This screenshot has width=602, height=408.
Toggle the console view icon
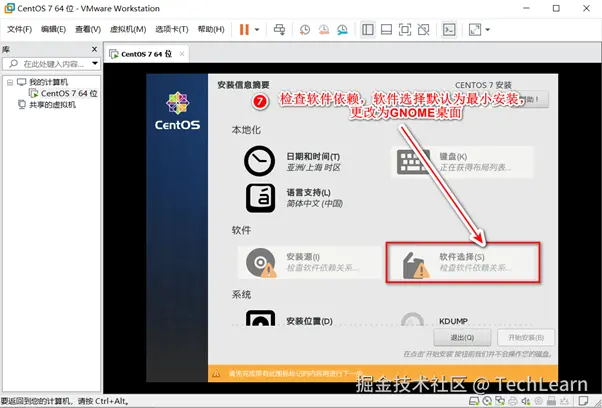tap(449, 30)
